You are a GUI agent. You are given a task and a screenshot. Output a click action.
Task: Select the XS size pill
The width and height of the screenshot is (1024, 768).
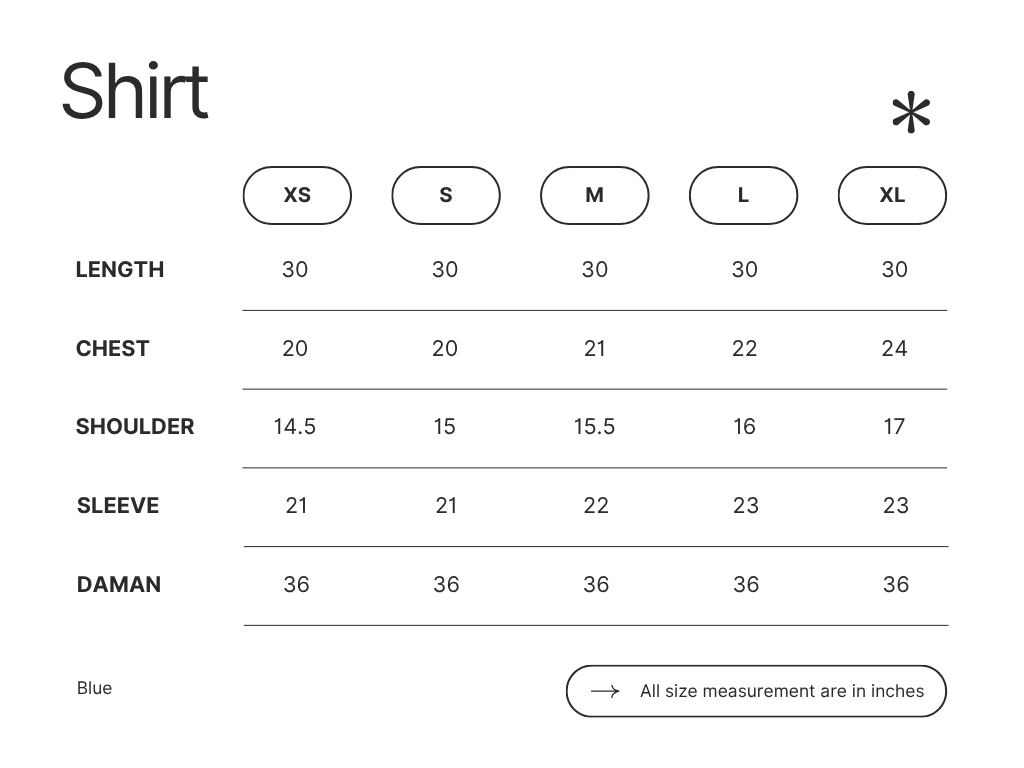tap(297, 195)
